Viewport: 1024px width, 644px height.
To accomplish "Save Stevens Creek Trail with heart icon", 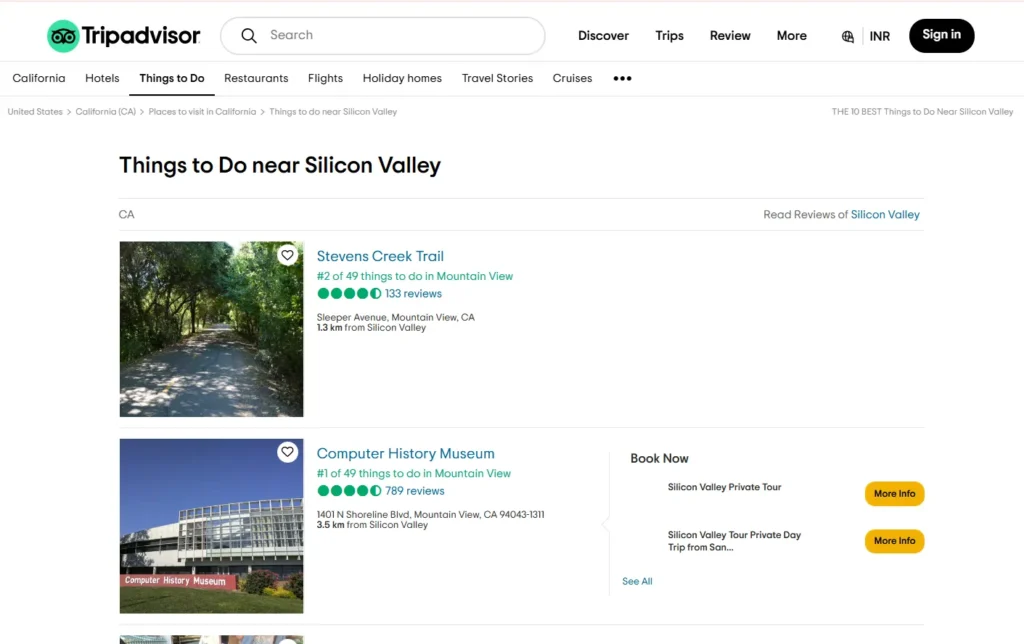I will [x=287, y=255].
